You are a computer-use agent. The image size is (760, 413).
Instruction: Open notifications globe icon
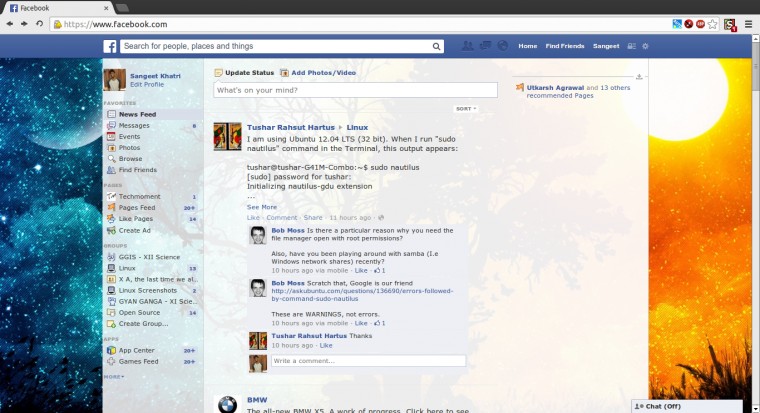pos(503,46)
